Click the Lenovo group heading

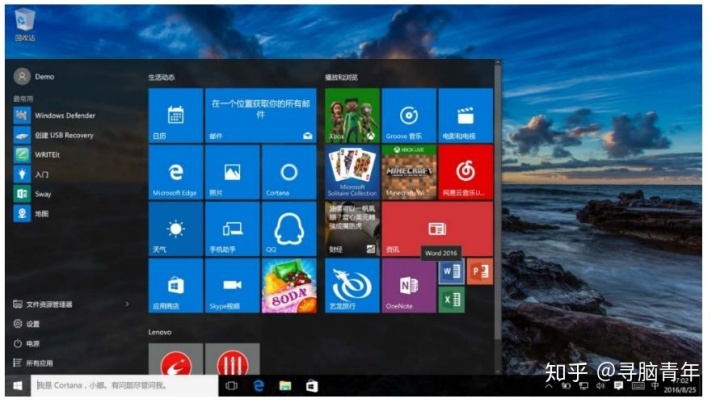click(x=160, y=332)
